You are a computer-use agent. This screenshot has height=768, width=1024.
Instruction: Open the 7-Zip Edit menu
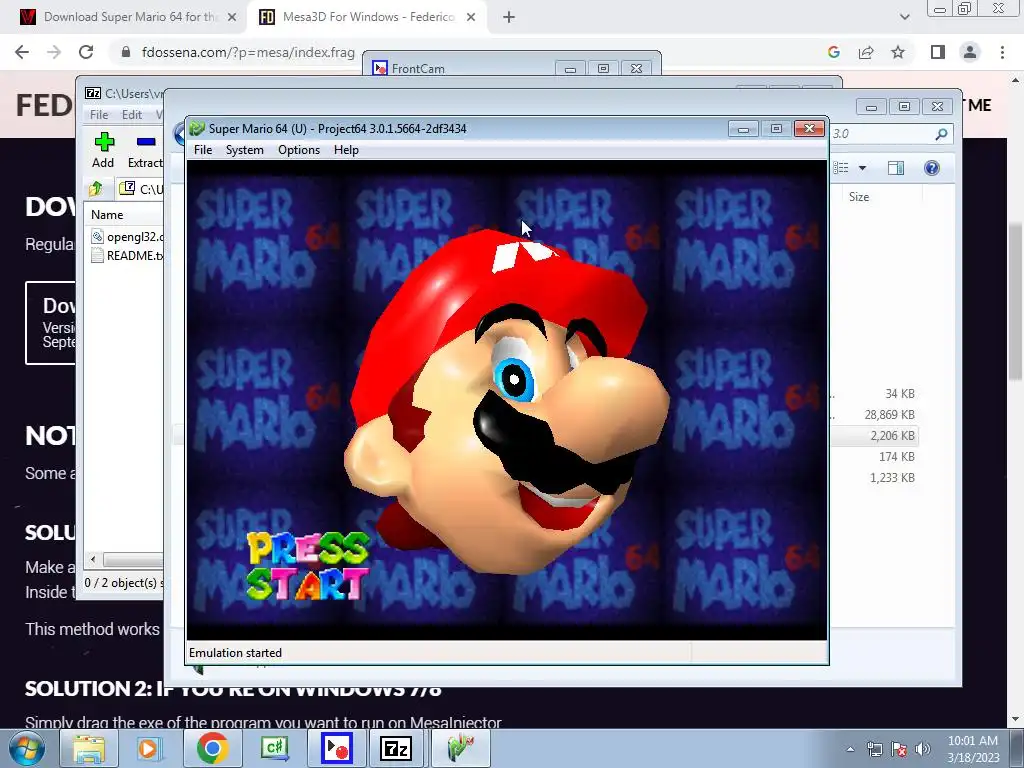[x=131, y=114]
